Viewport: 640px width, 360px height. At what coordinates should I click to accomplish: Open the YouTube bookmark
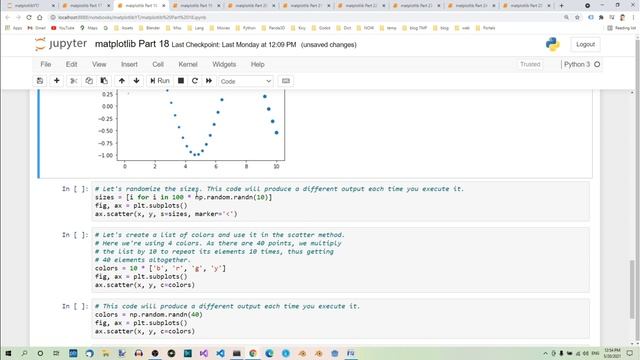[63, 28]
